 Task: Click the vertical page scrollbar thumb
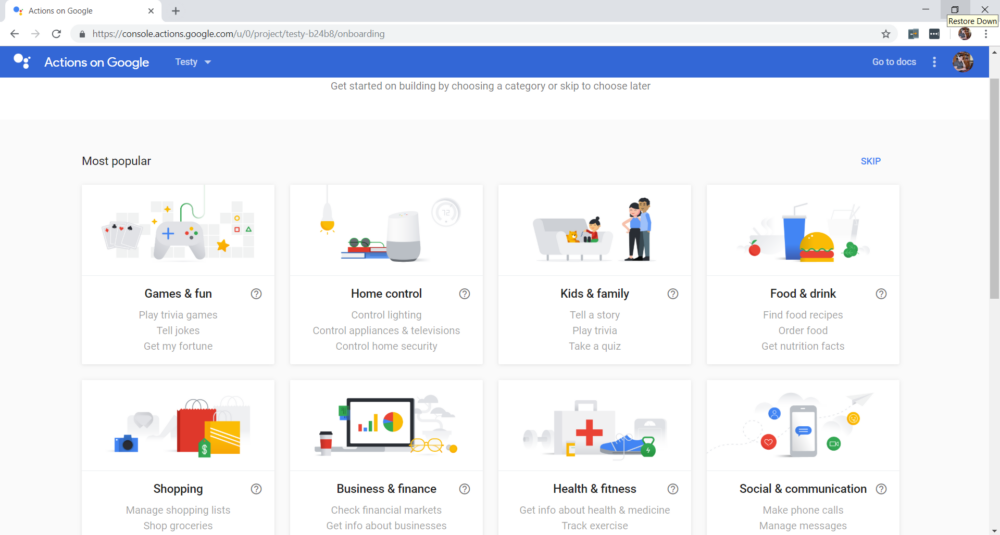point(994,188)
